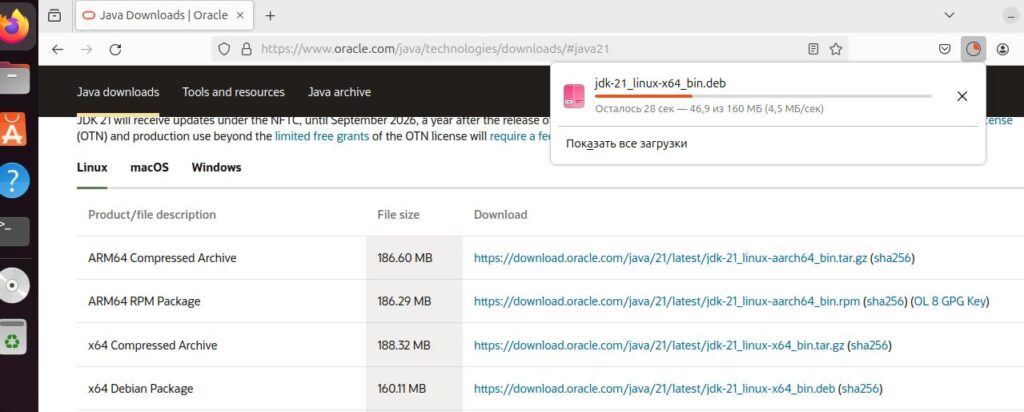Open the Tools and resources nav item
This screenshot has width=1024, height=412.
click(x=233, y=93)
